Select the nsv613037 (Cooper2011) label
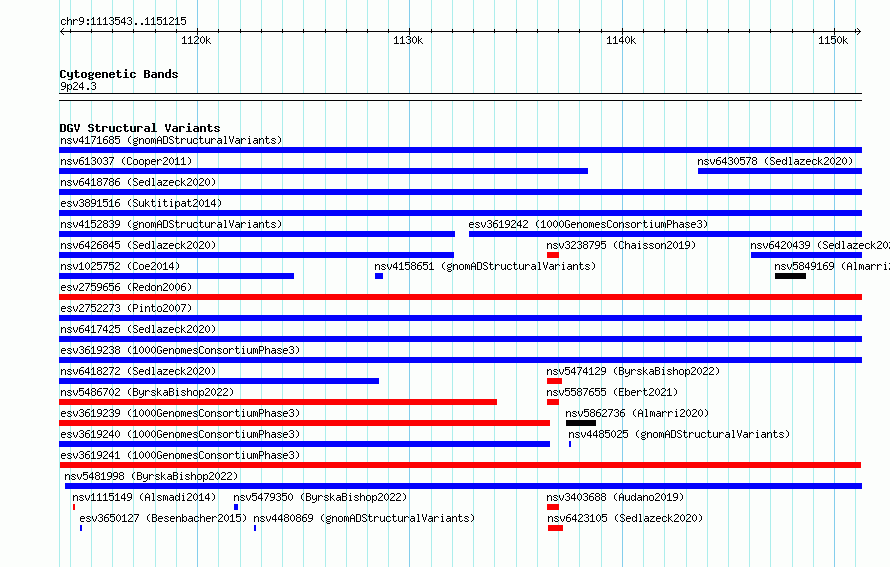This screenshot has height=567, width=890. (126, 161)
